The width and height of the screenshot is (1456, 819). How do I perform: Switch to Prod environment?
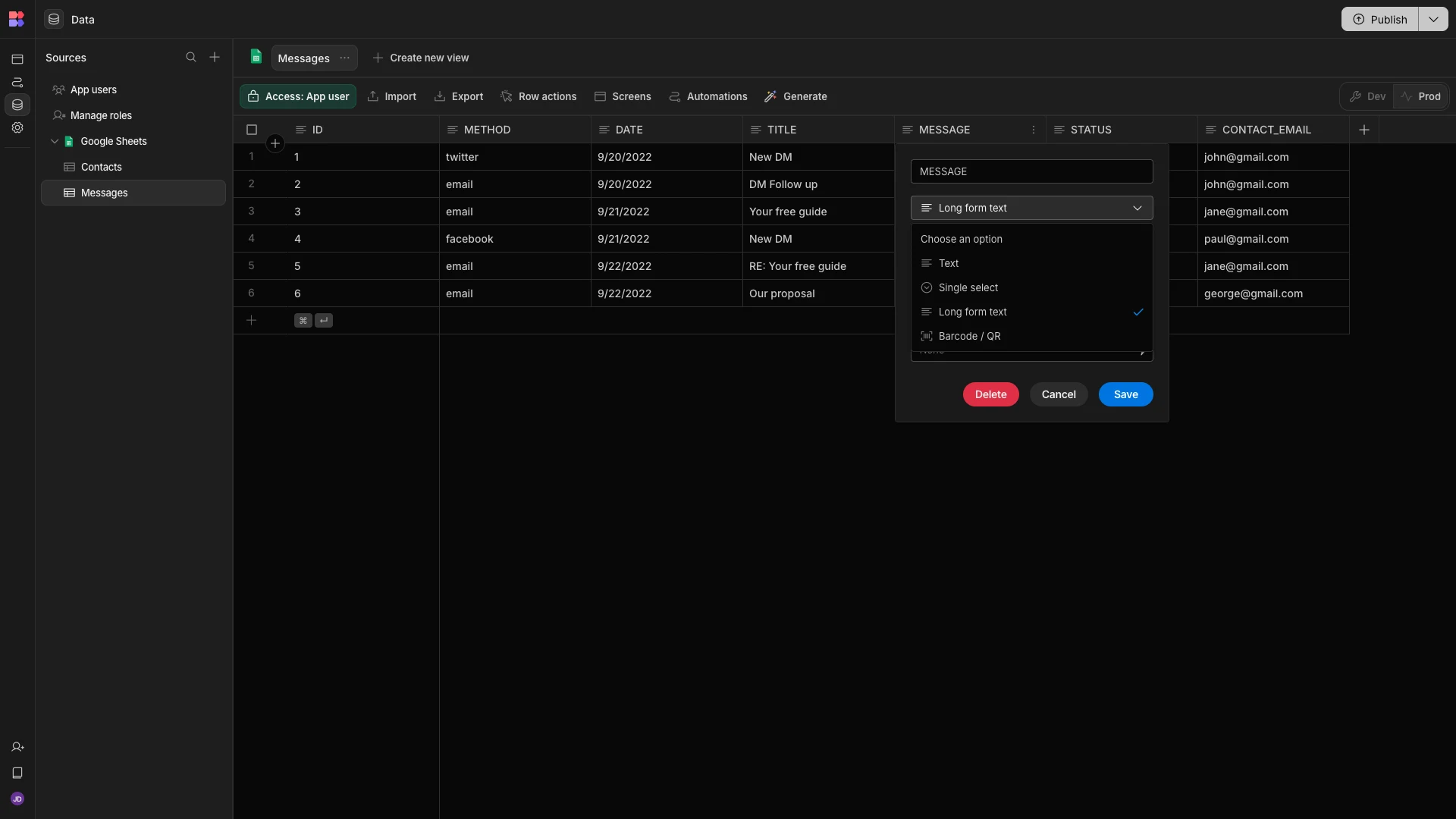point(1420,96)
